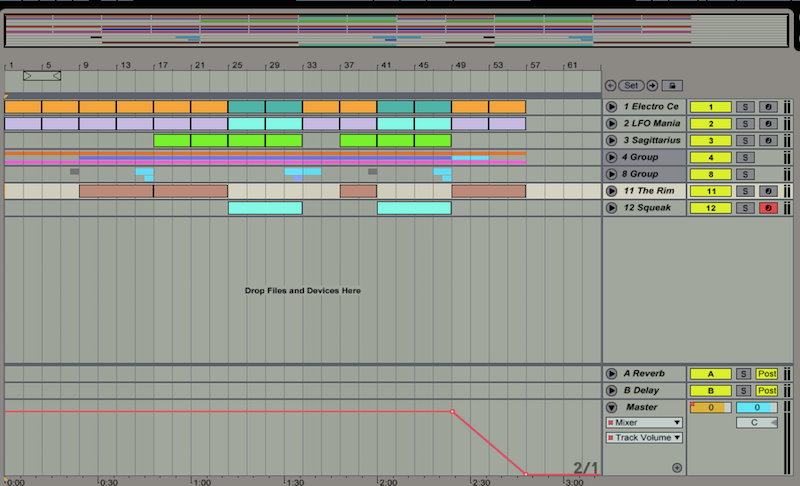
Task: Arm track 11 The Rim for recording
Action: [768, 191]
